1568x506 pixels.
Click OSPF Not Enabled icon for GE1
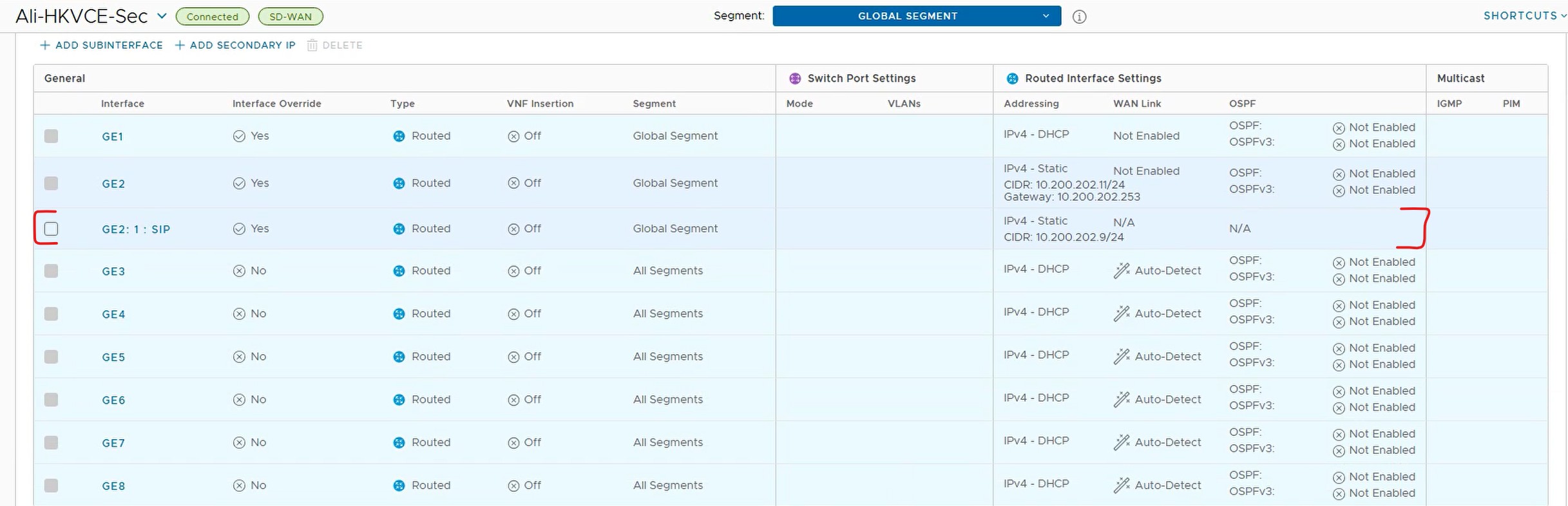click(x=1339, y=128)
